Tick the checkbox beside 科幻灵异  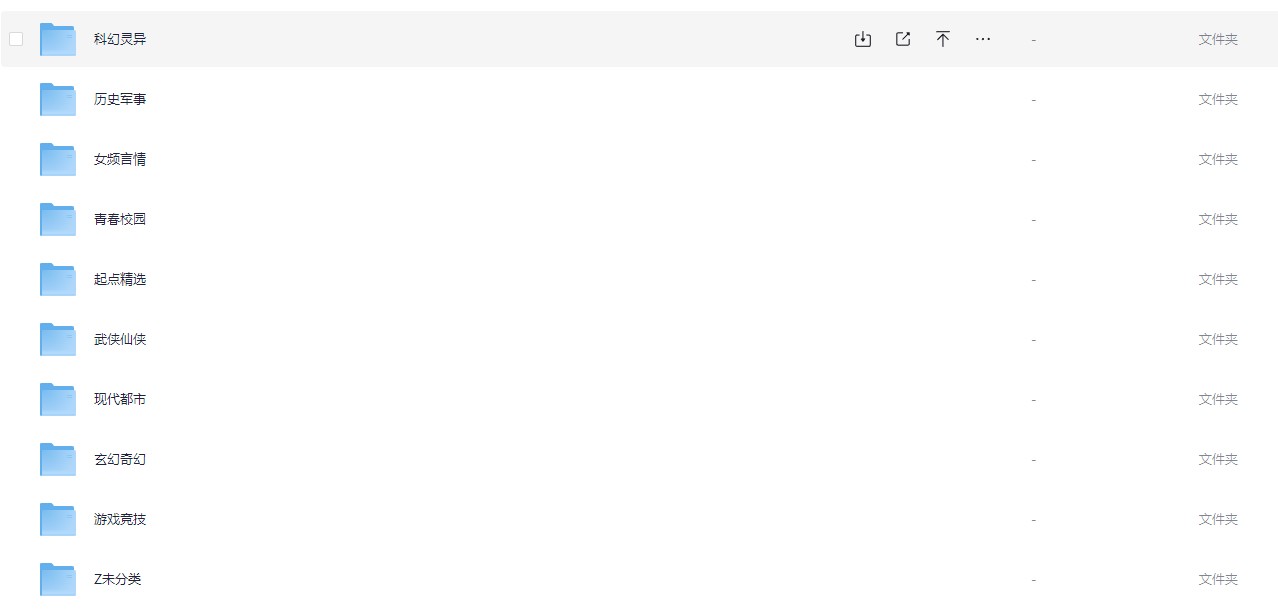point(16,39)
